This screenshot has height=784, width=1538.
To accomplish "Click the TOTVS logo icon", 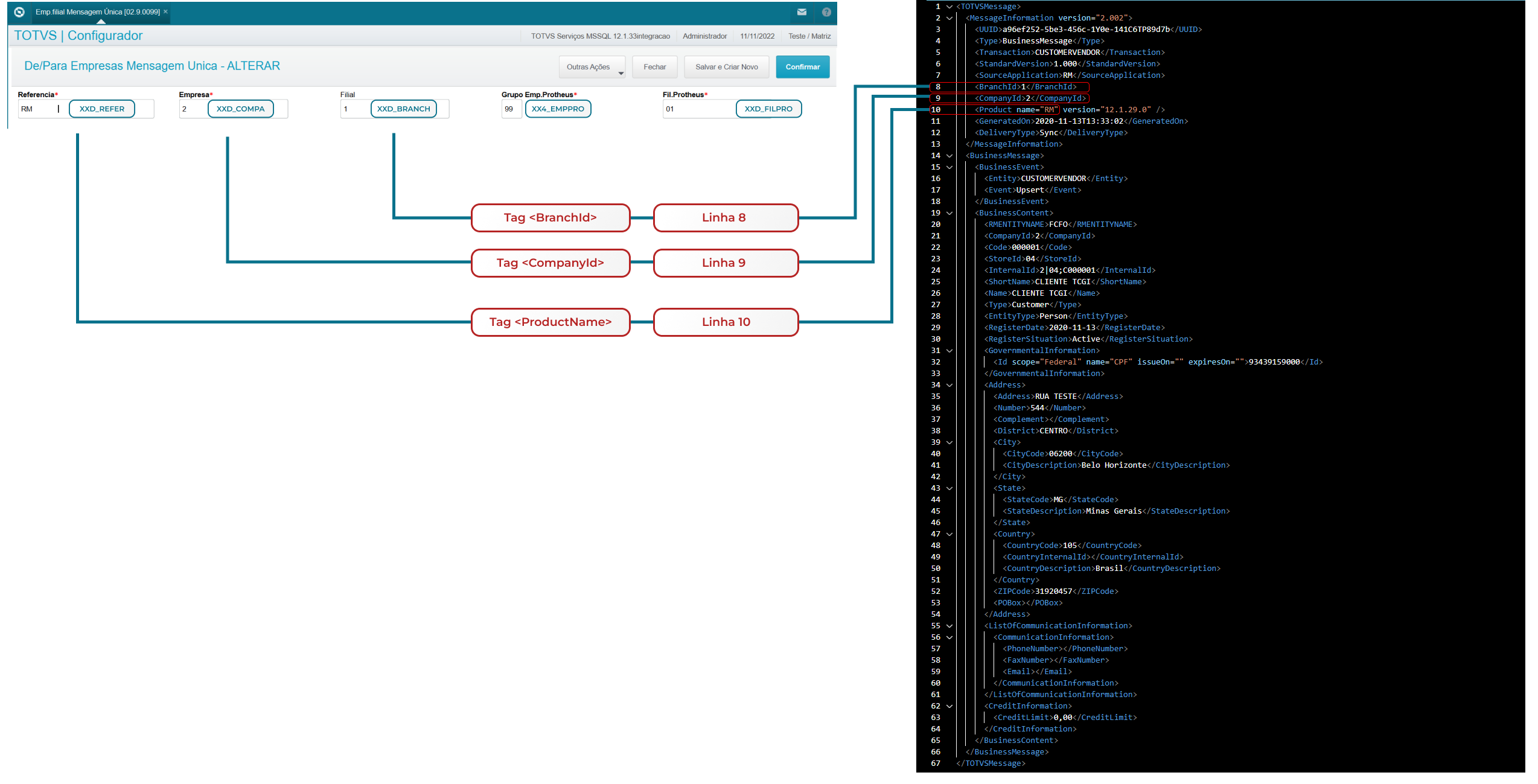I will [x=19, y=12].
